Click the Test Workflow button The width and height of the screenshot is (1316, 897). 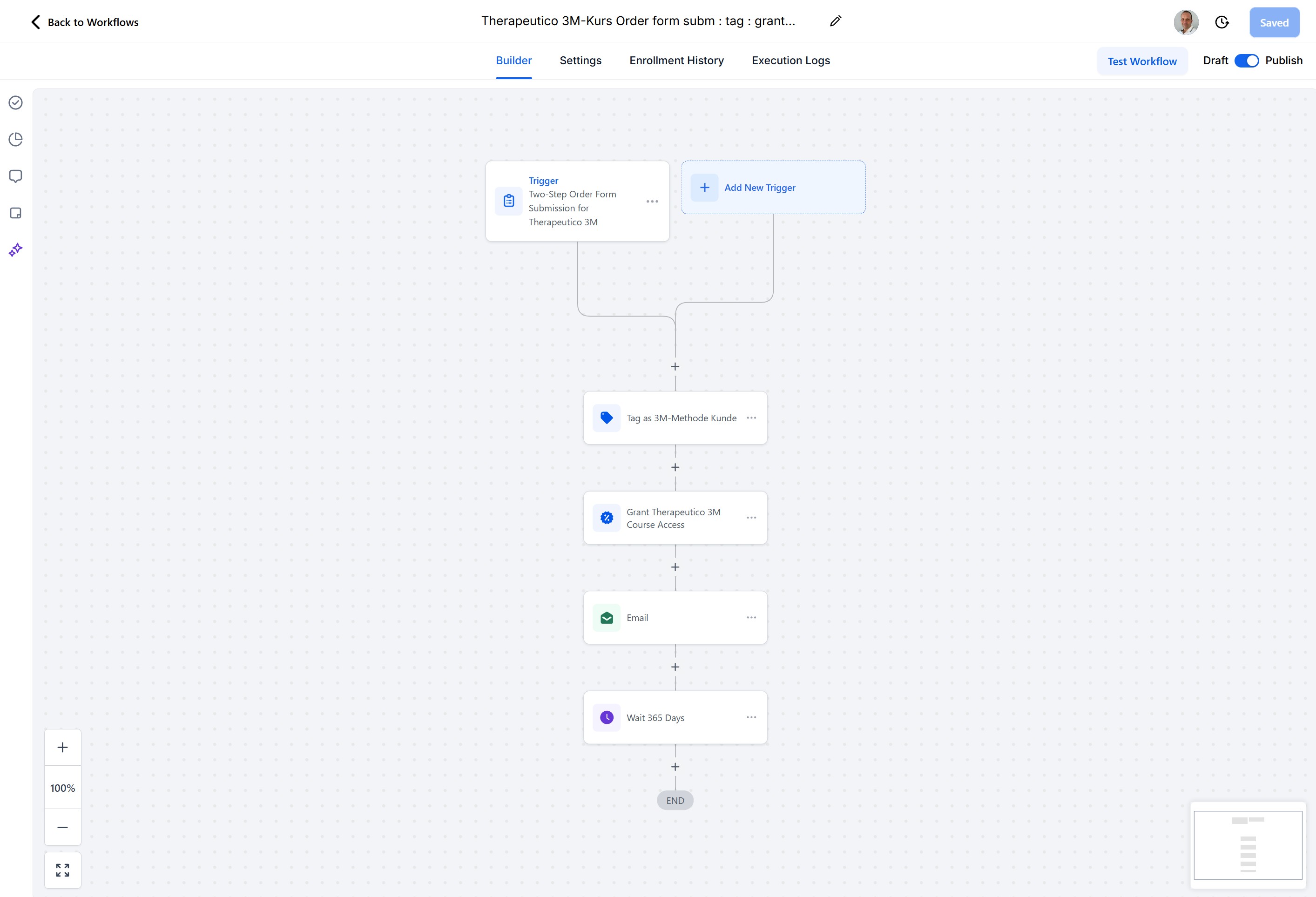tap(1141, 61)
